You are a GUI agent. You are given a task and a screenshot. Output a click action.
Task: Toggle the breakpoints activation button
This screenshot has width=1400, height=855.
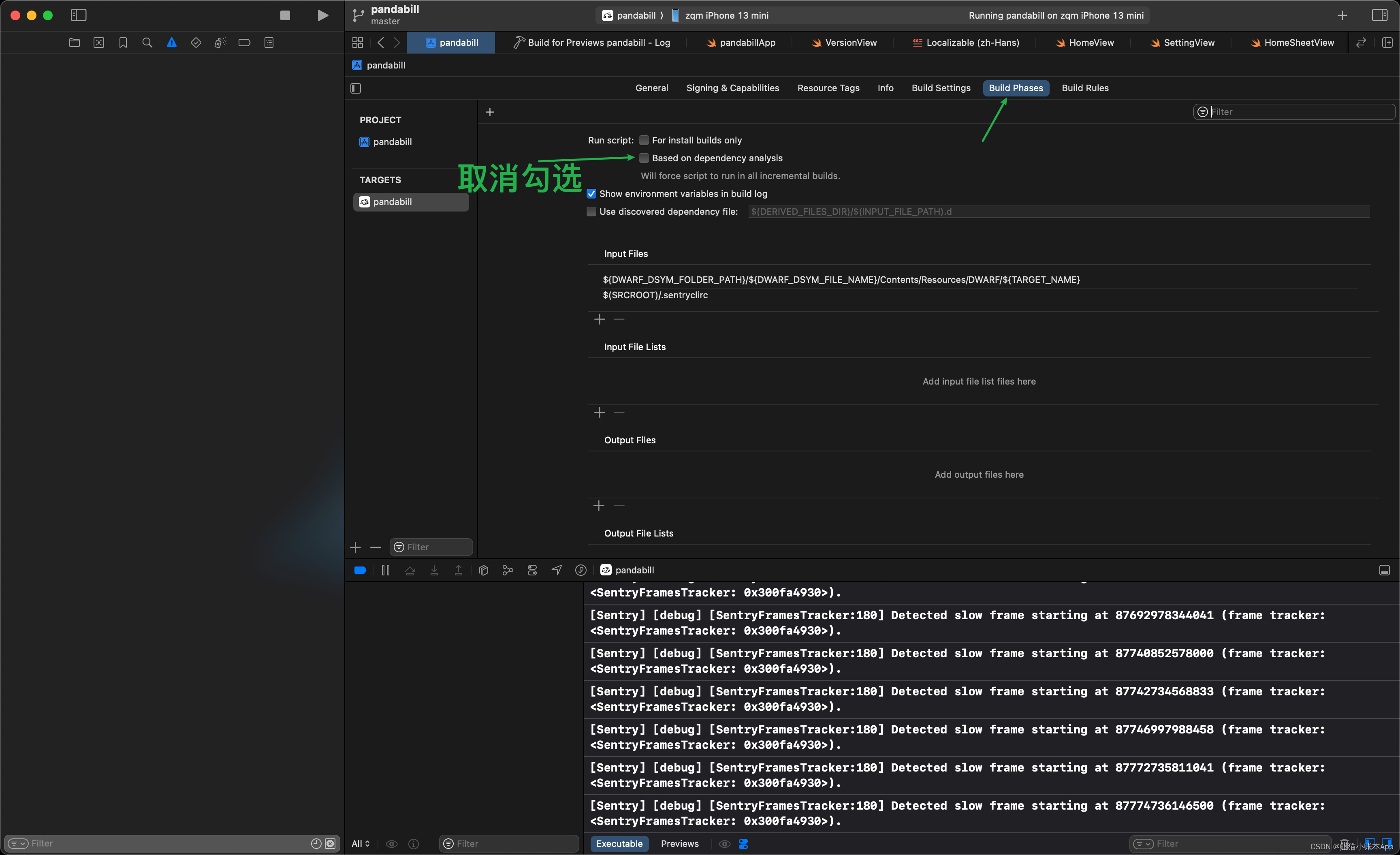360,570
